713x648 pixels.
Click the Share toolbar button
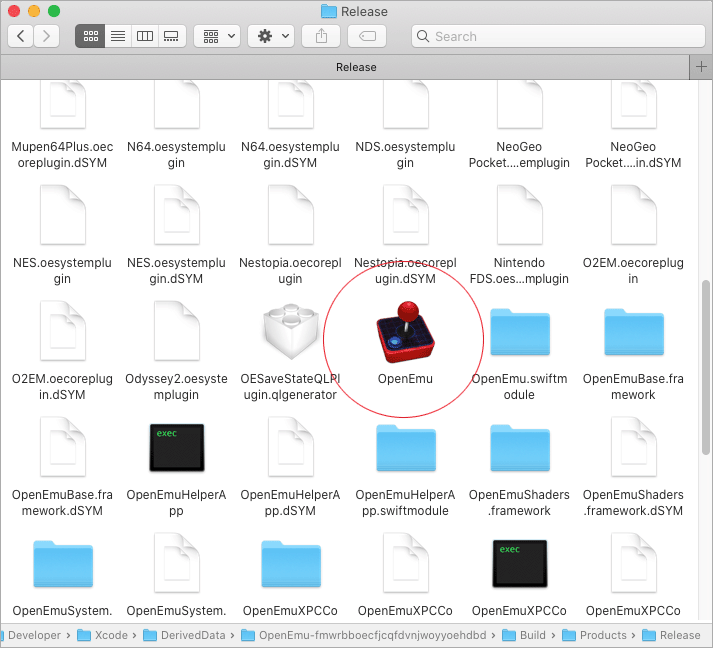(321, 36)
